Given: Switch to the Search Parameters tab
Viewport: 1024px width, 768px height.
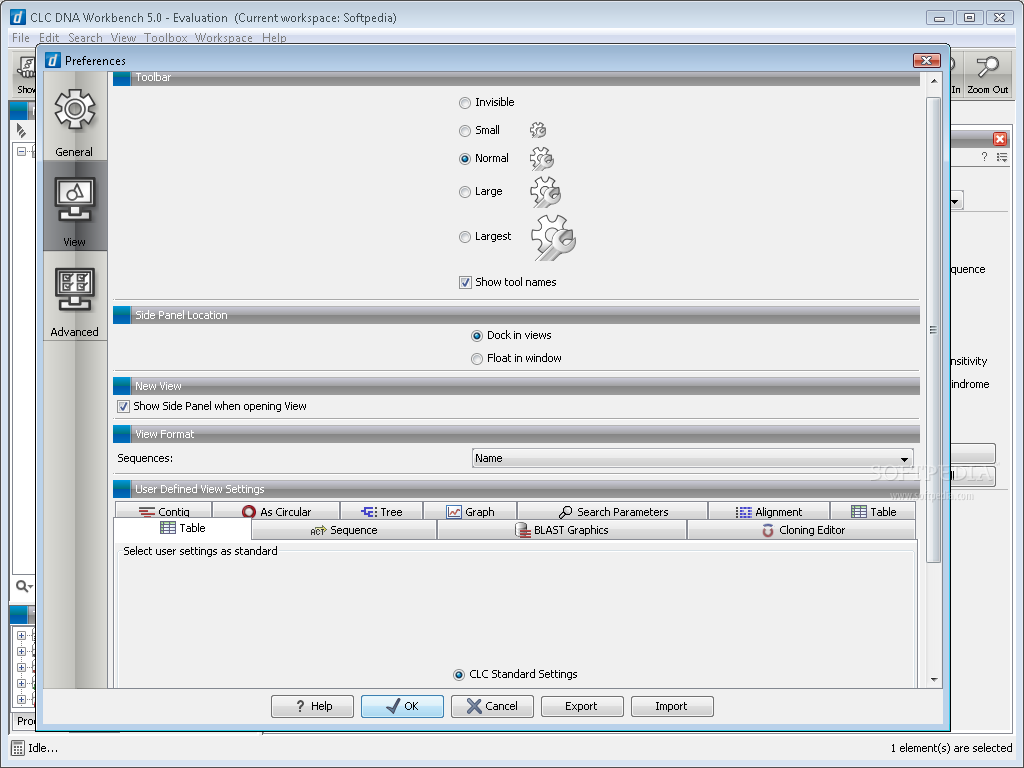Looking at the screenshot, I should pos(613,511).
